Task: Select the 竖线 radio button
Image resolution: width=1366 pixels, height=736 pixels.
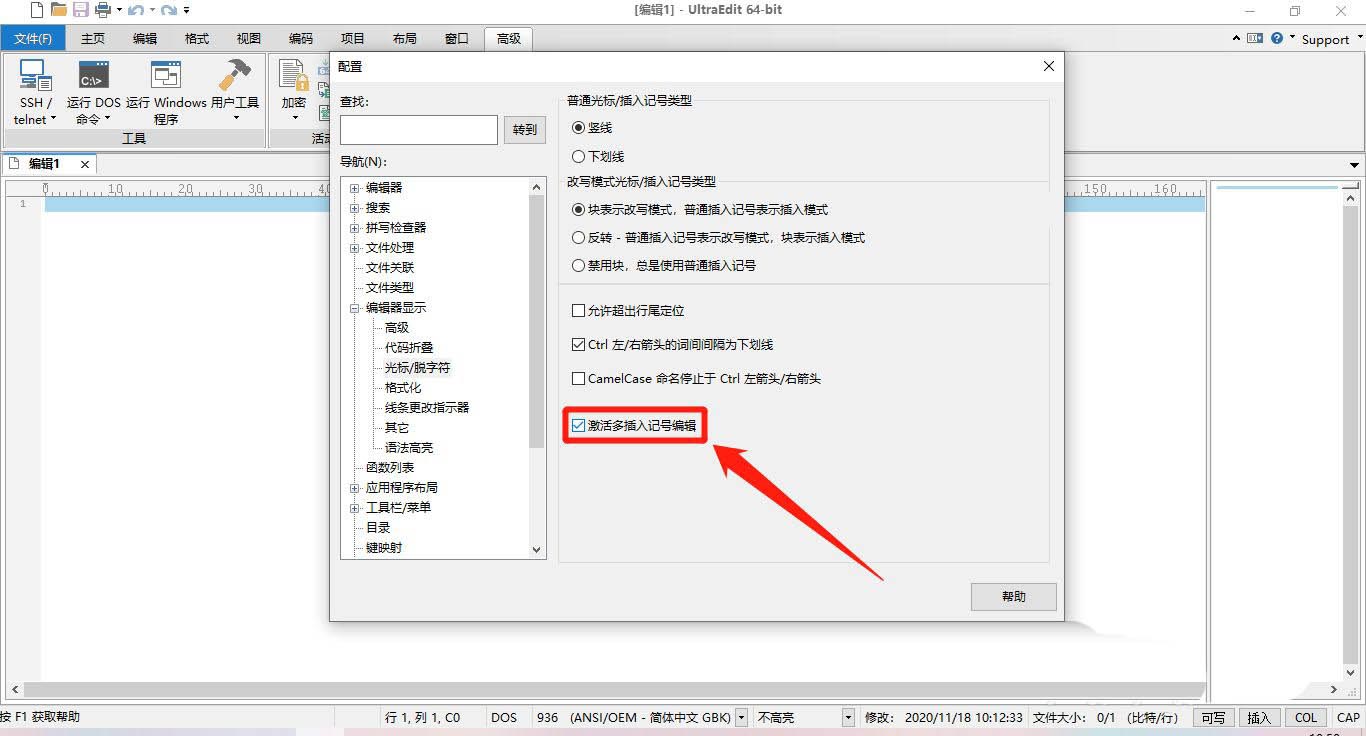Action: [x=578, y=128]
